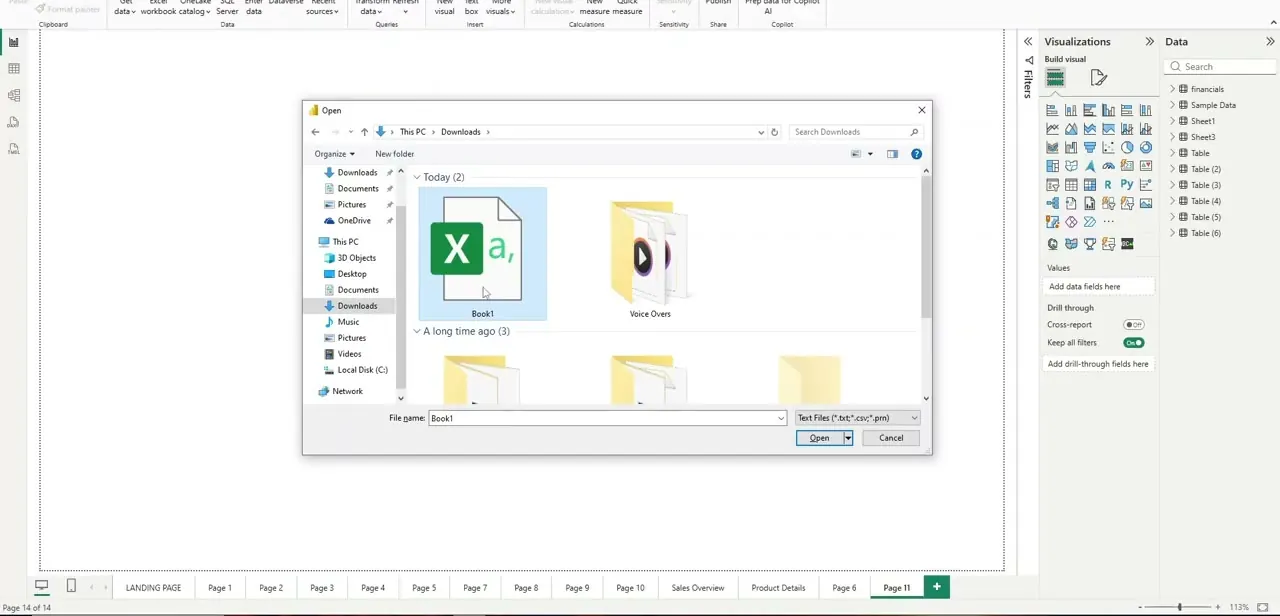The image size is (1280, 616).
Task: Select the Python visual
Action: (1127, 185)
